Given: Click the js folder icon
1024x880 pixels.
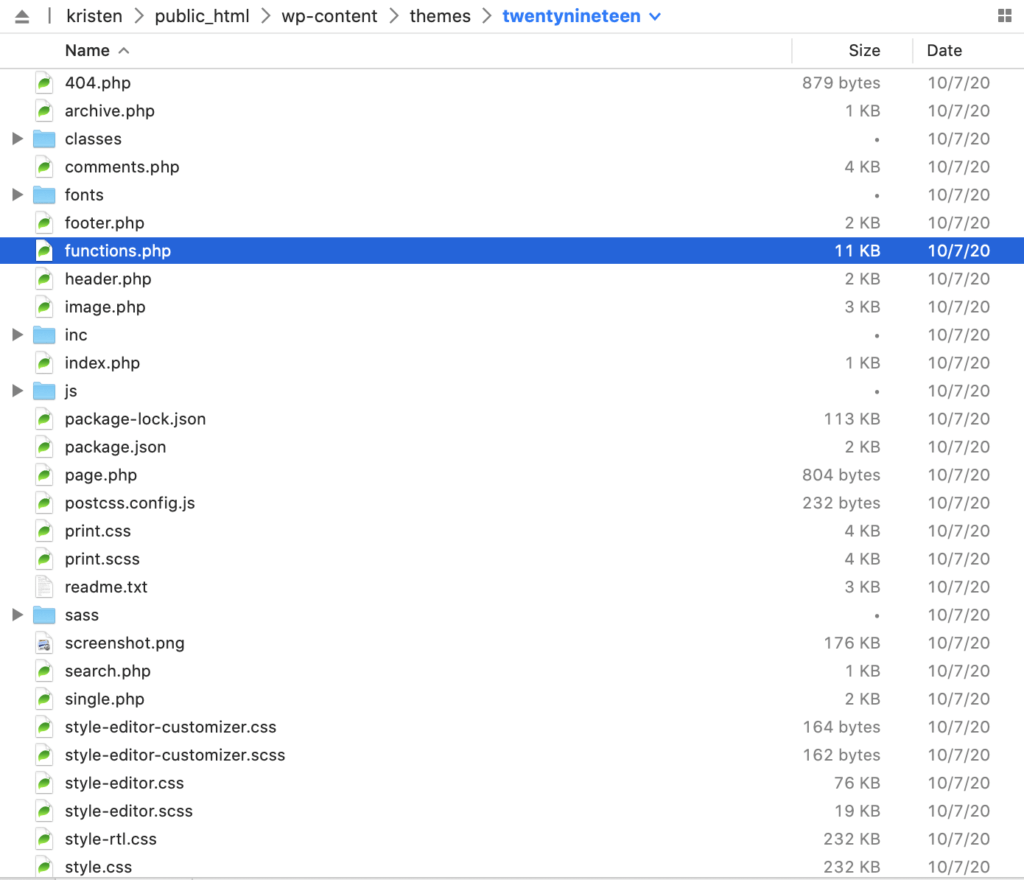Looking at the screenshot, I should click(44, 391).
